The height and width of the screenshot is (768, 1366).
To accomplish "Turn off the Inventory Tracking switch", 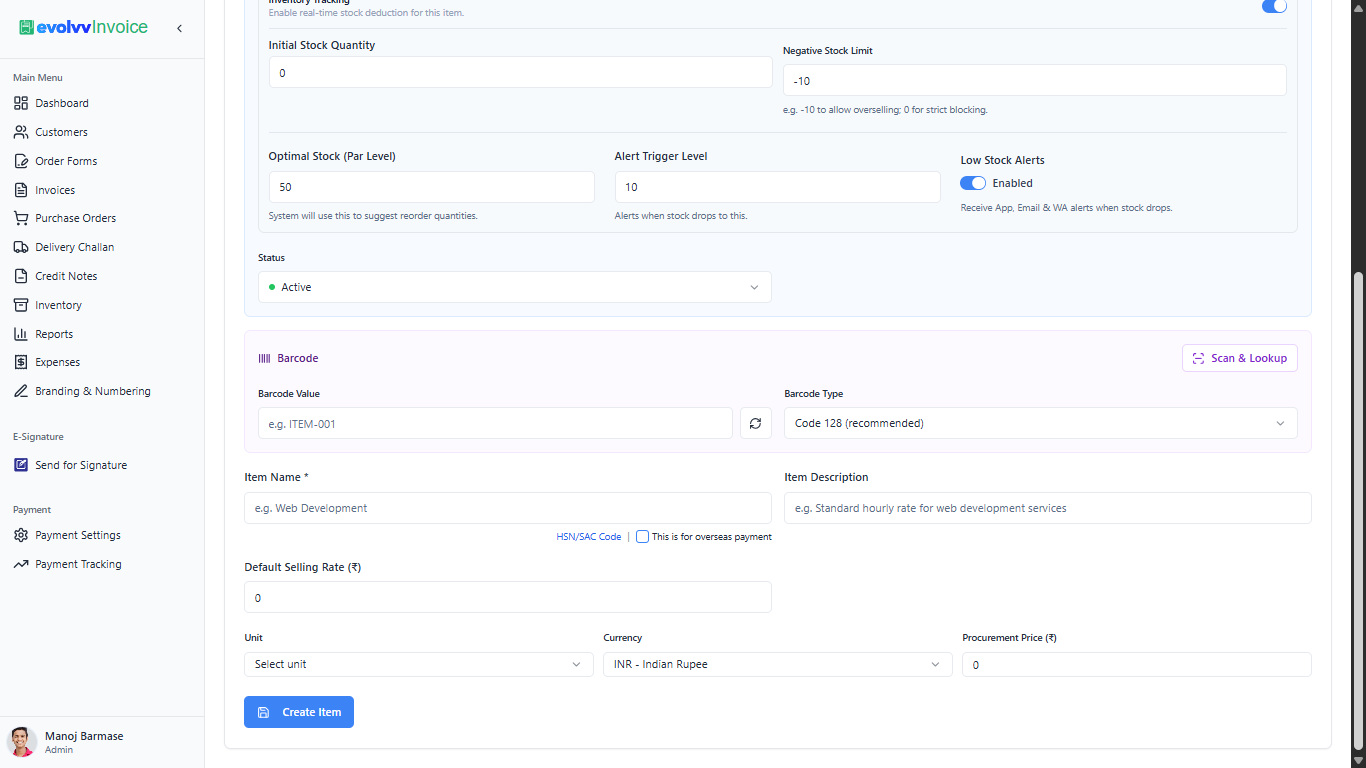I will [1274, 6].
